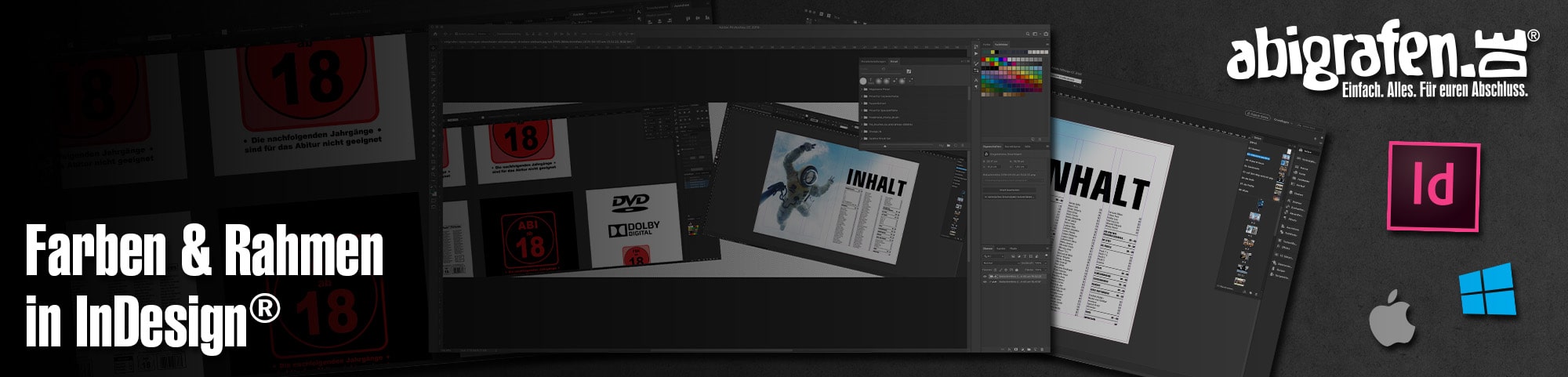Click new swatch icon in Farbfelder panel

[x=1033, y=139]
